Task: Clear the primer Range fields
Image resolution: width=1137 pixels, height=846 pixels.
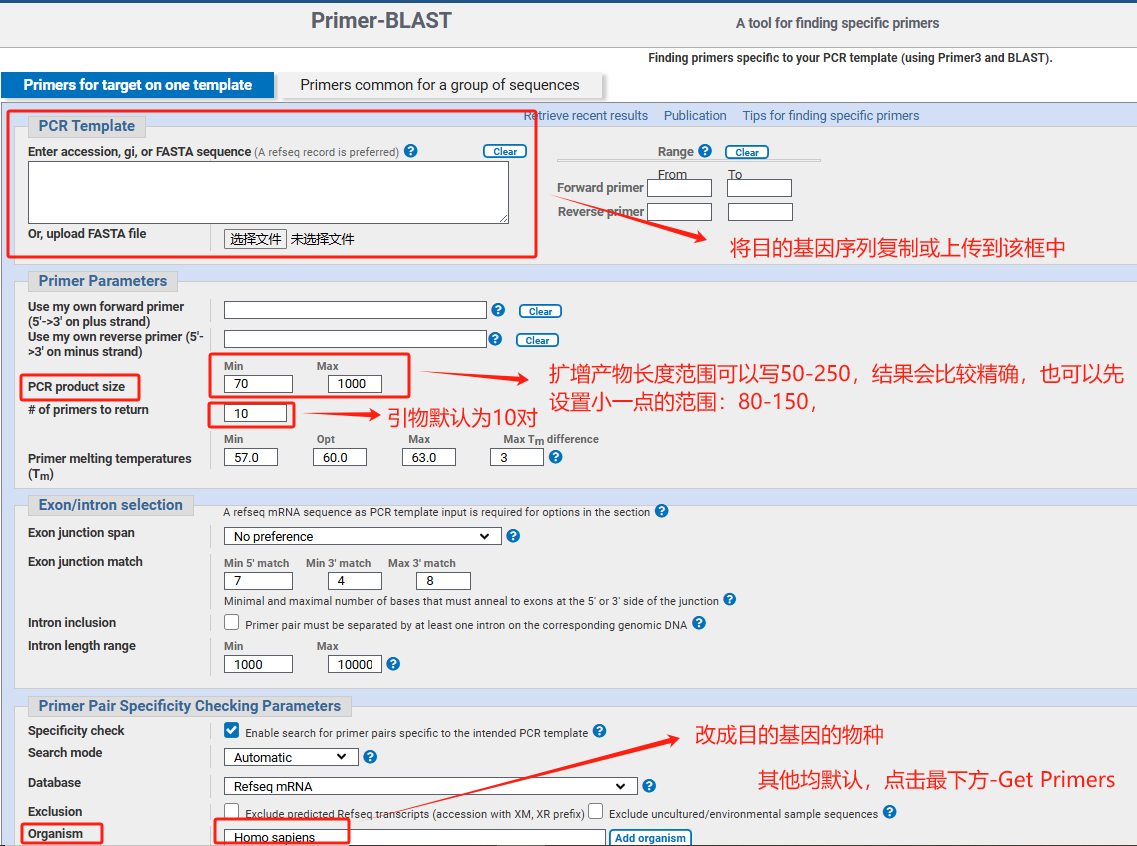Action: (x=747, y=152)
